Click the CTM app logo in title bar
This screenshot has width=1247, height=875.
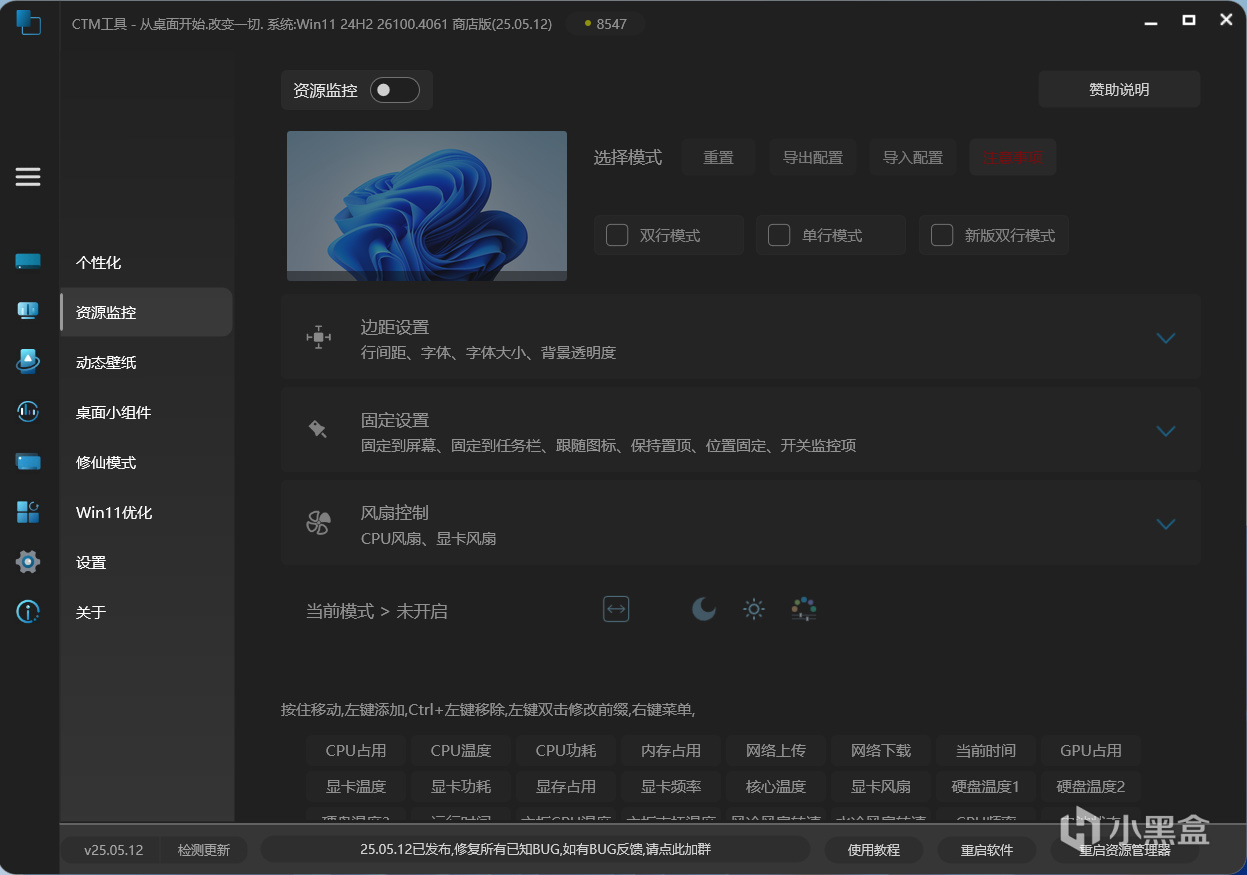coord(28,22)
